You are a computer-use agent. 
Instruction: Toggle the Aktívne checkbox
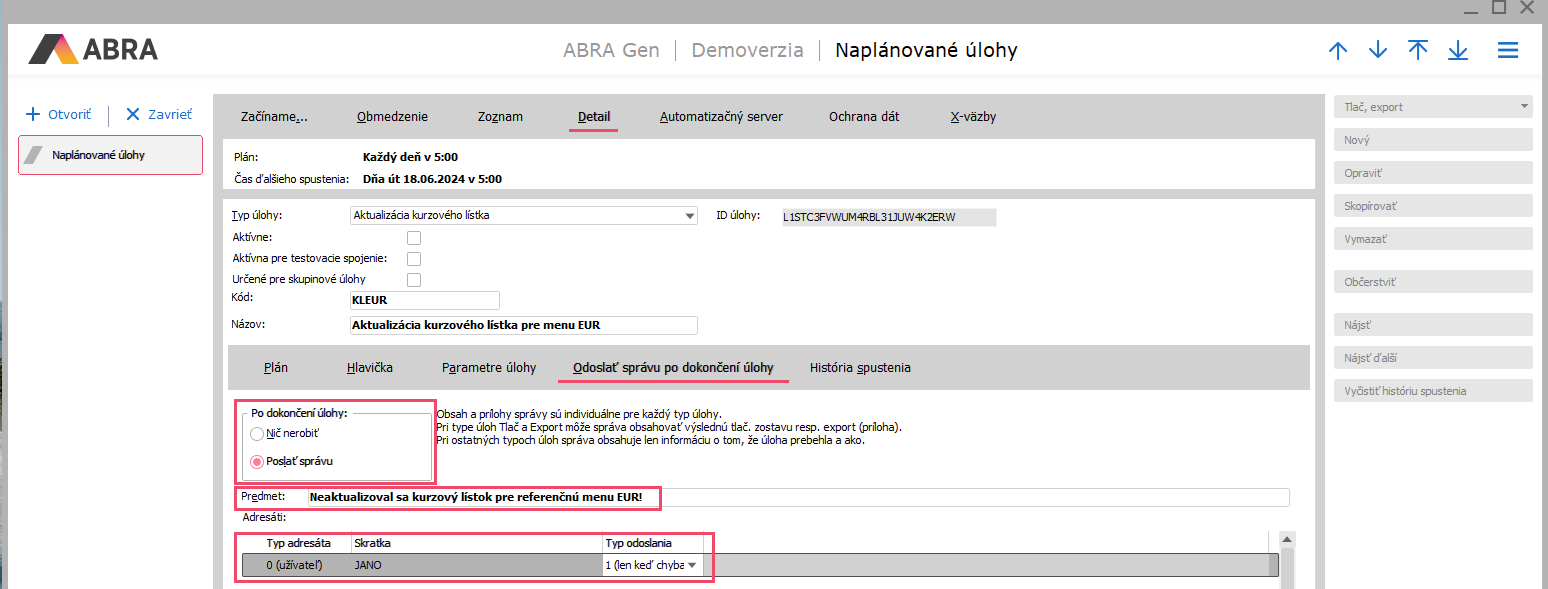(x=414, y=237)
